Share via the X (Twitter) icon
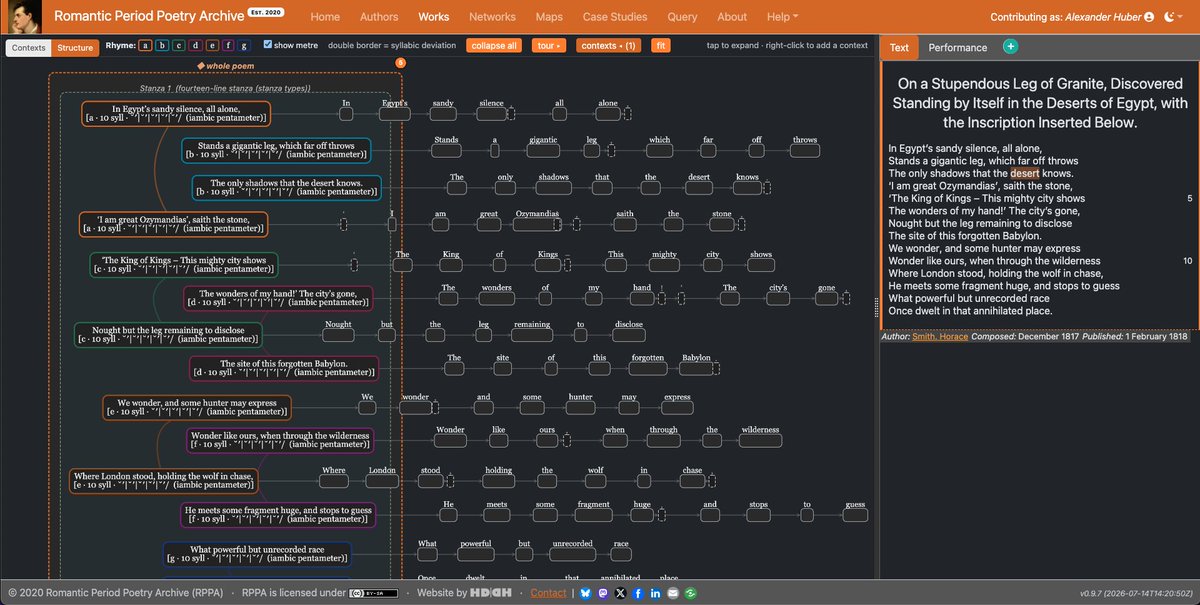Image resolution: width=1200 pixels, height=605 pixels. [621, 593]
